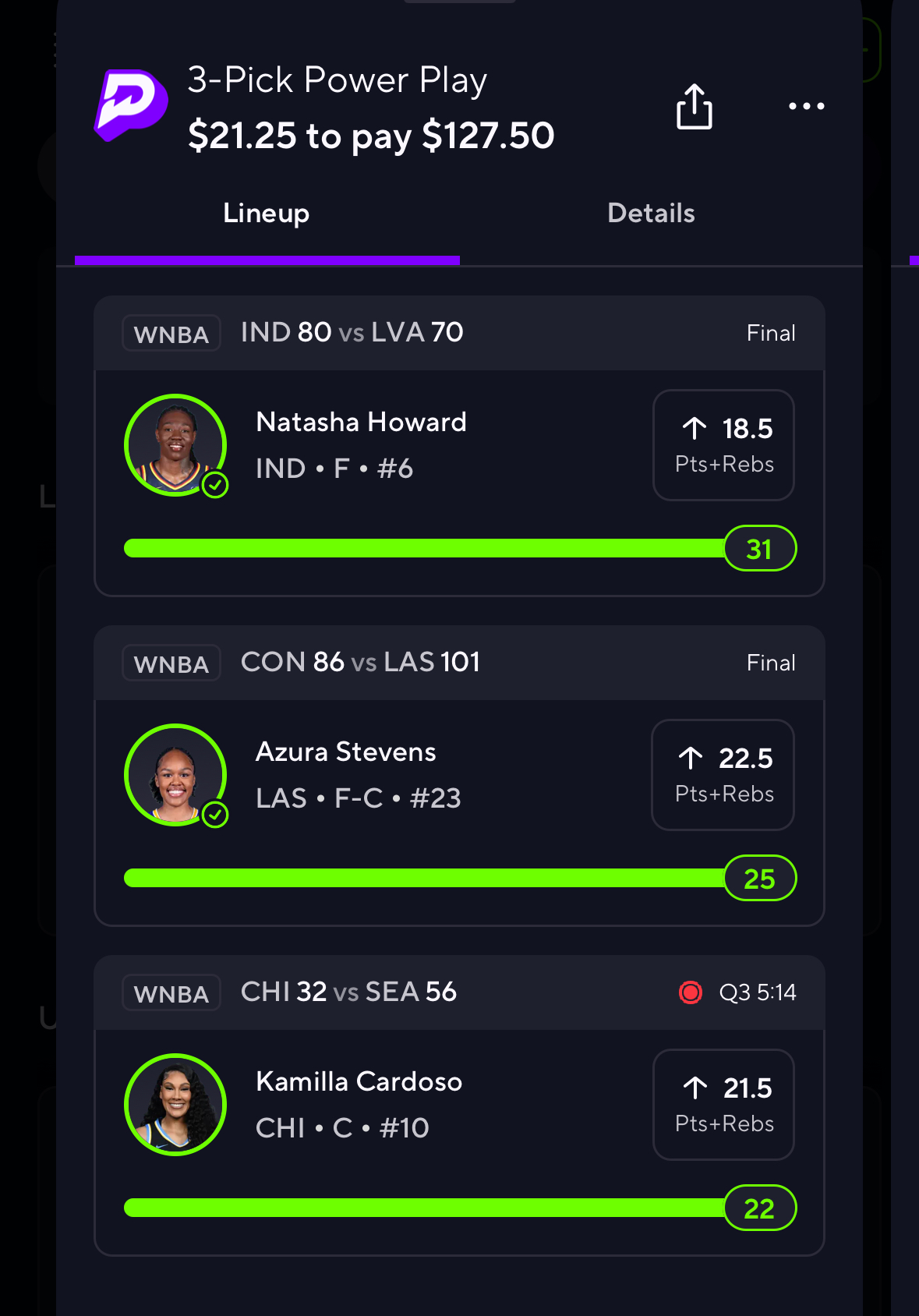Tap the purple PrizePicks logo
This screenshot has height=1316, width=919.
pos(130,105)
